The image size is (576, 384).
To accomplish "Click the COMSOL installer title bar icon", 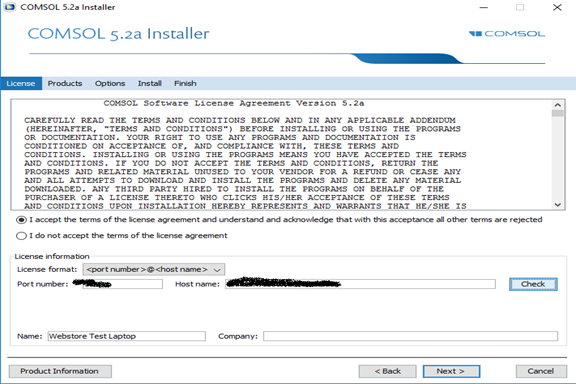I will (x=10, y=7).
